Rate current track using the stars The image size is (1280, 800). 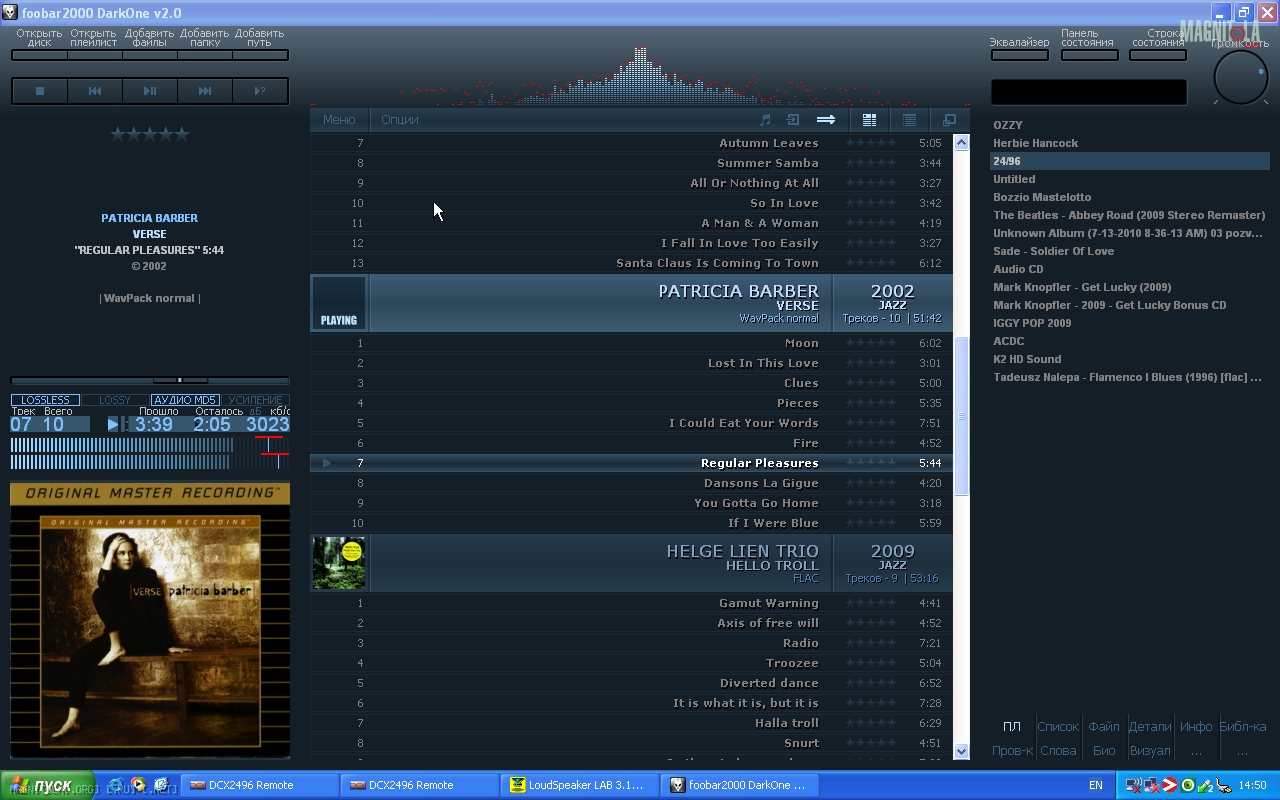point(149,134)
